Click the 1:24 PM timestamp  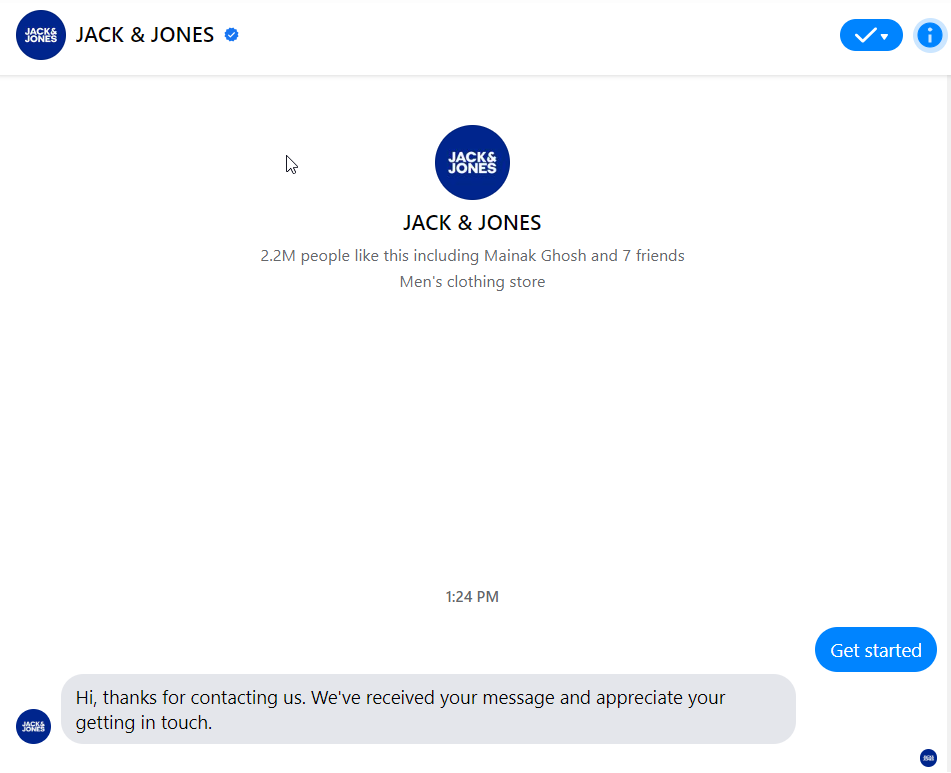[472, 596]
